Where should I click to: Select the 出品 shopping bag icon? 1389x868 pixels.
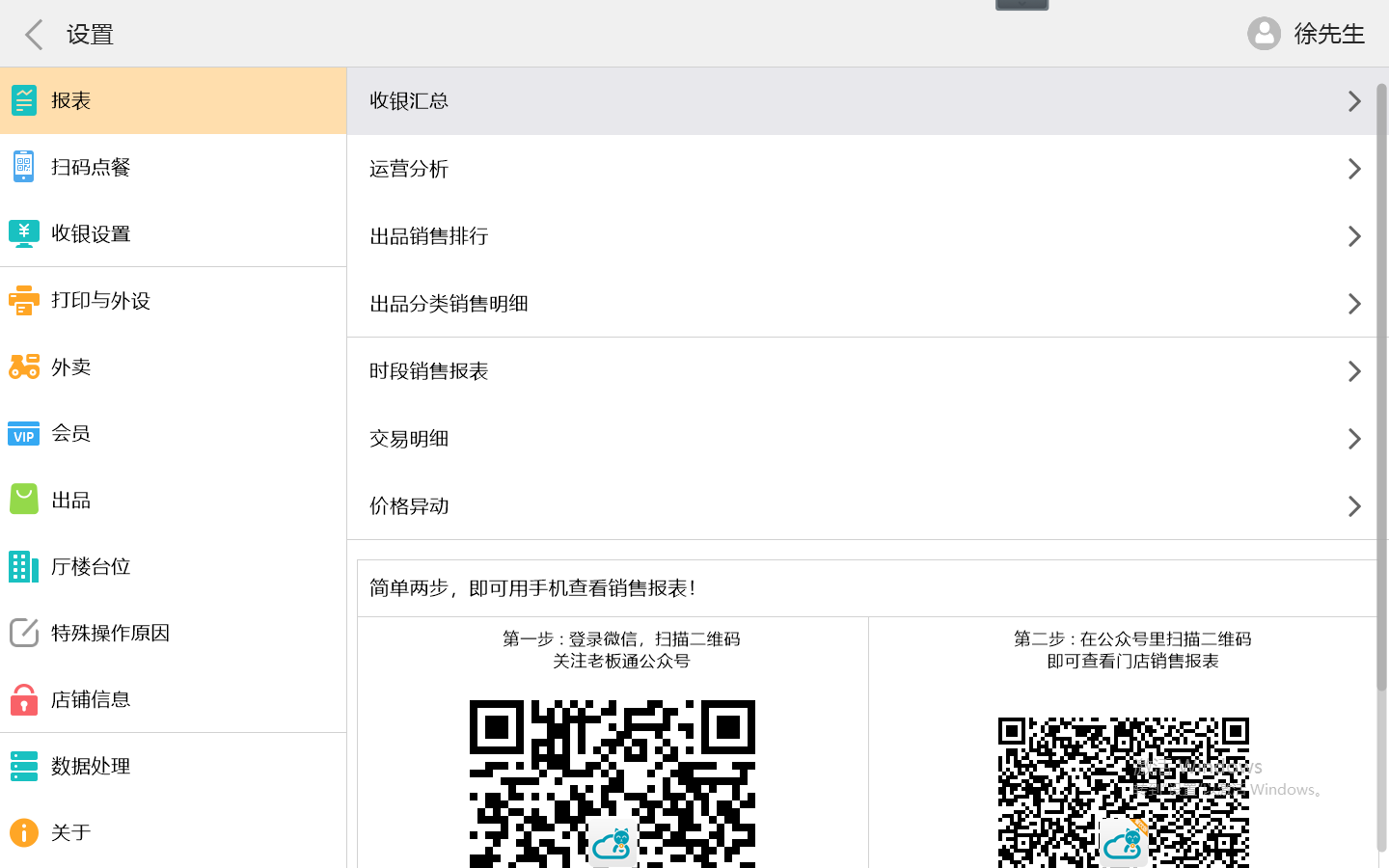pos(24,500)
